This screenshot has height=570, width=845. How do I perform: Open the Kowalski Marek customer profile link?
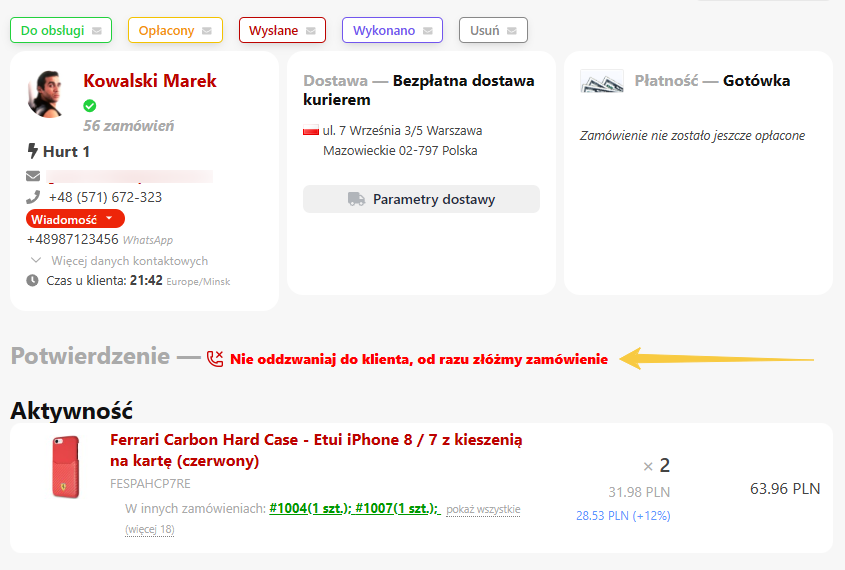click(x=150, y=81)
